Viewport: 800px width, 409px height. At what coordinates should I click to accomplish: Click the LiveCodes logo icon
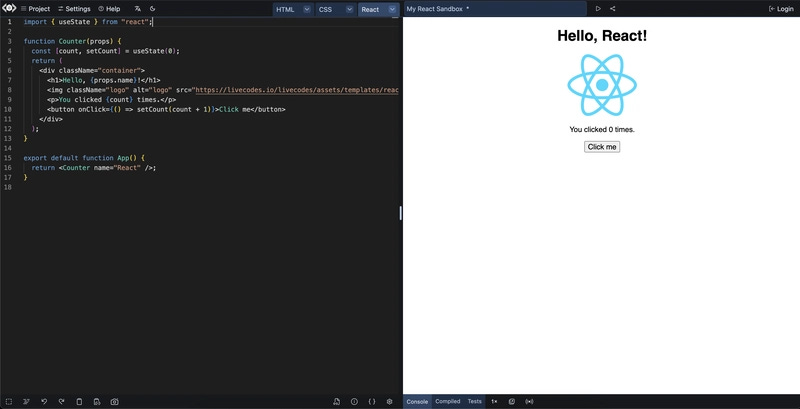tap(9, 8)
